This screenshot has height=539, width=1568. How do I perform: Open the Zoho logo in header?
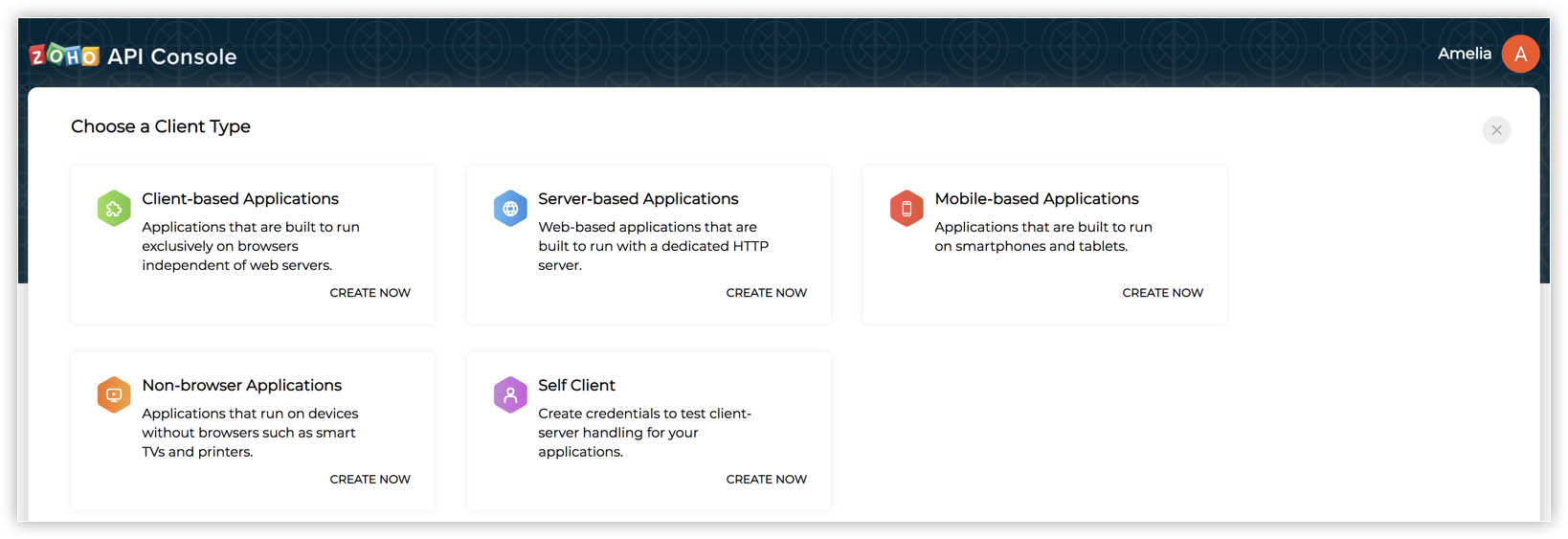pyautogui.click(x=64, y=56)
